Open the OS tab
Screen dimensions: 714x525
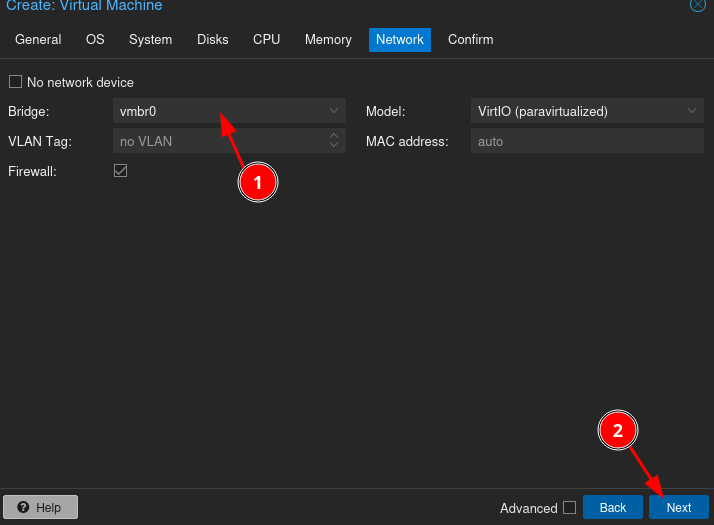pyautogui.click(x=95, y=40)
